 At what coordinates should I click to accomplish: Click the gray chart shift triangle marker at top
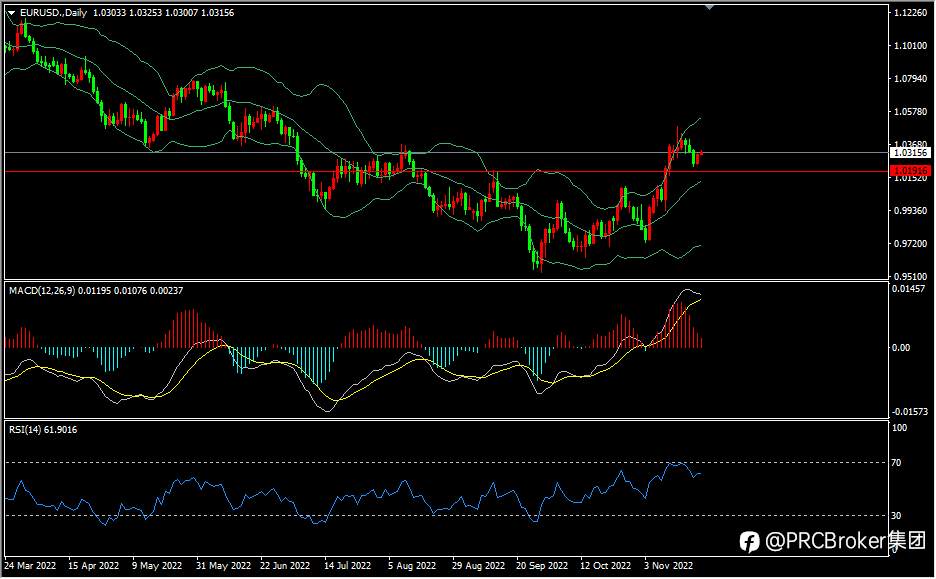(709, 7)
